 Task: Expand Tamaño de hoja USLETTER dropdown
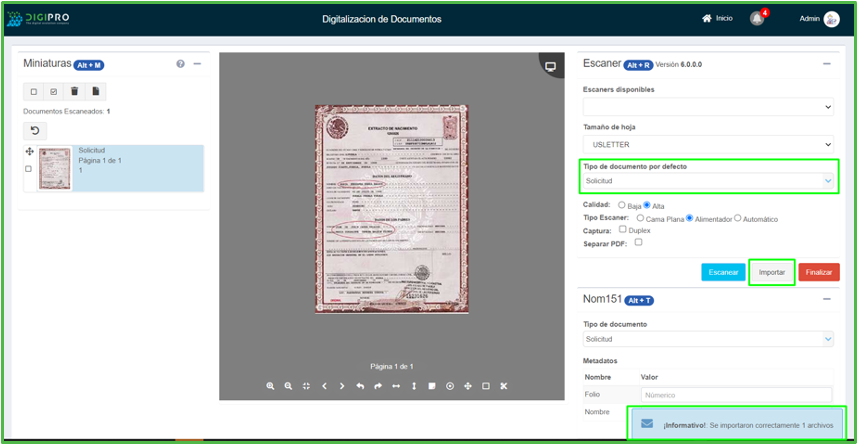point(708,143)
